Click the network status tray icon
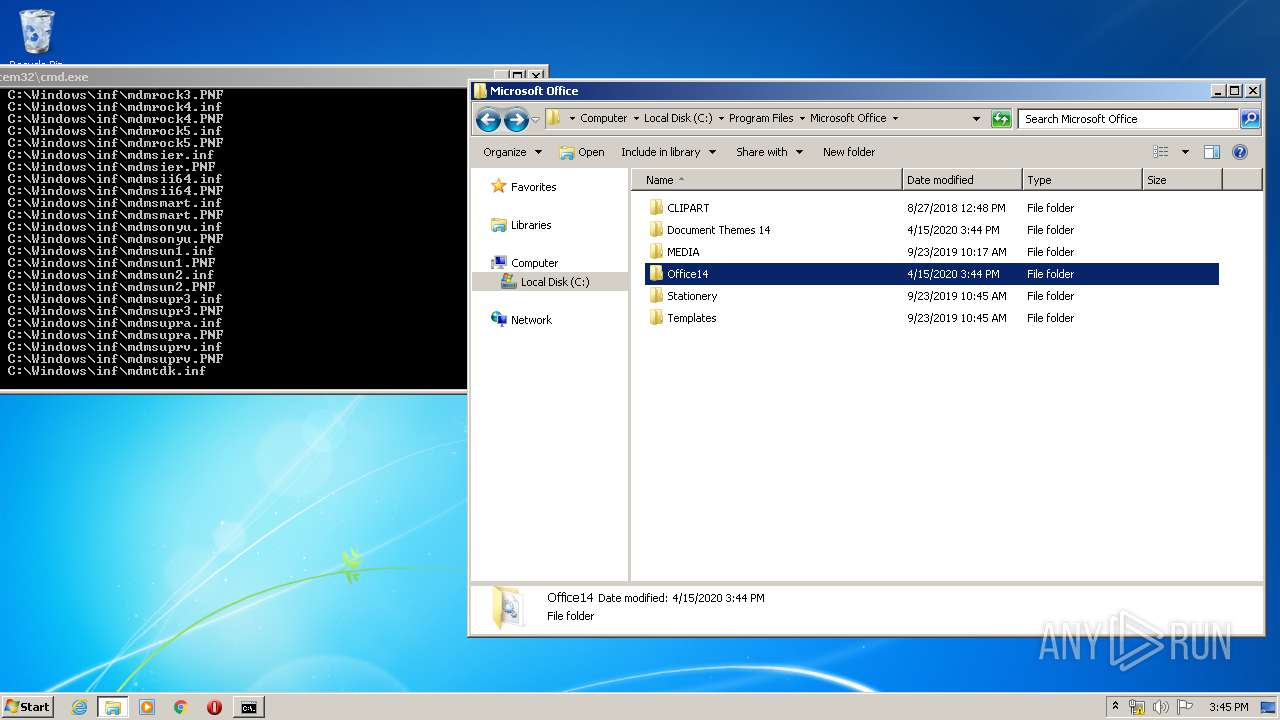Image resolution: width=1280 pixels, height=720 pixels. [1137, 707]
